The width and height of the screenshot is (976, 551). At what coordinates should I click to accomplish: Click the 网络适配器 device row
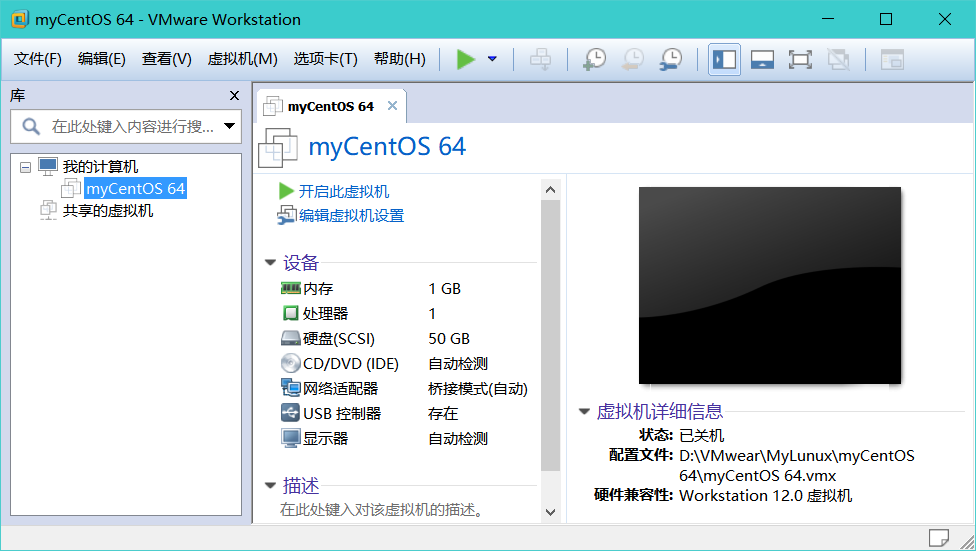coord(404,388)
